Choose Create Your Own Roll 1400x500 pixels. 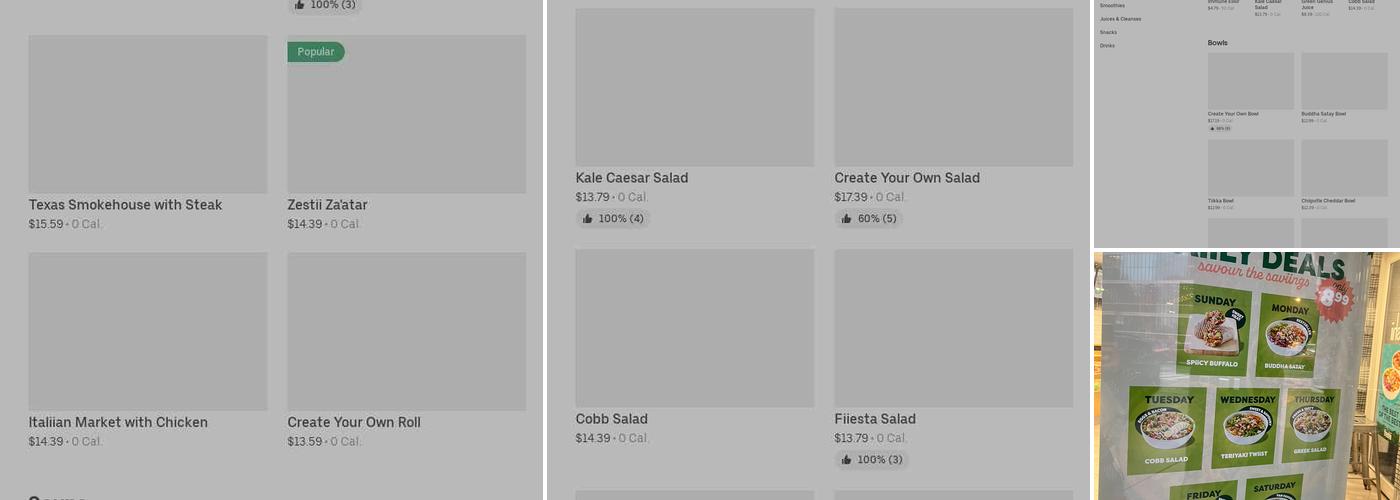(354, 422)
